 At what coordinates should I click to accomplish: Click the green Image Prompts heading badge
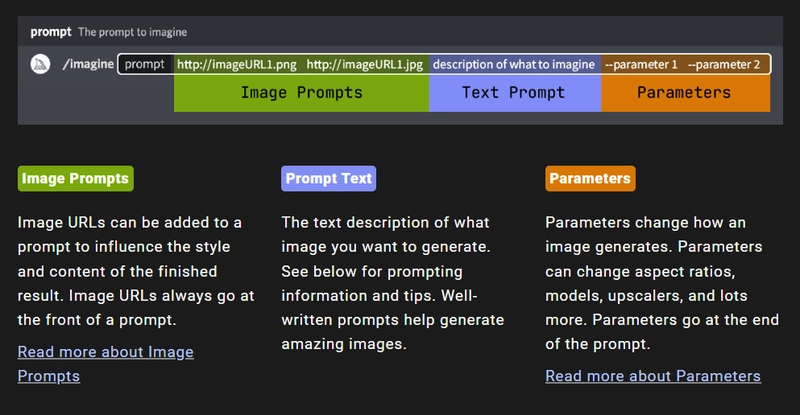76,179
